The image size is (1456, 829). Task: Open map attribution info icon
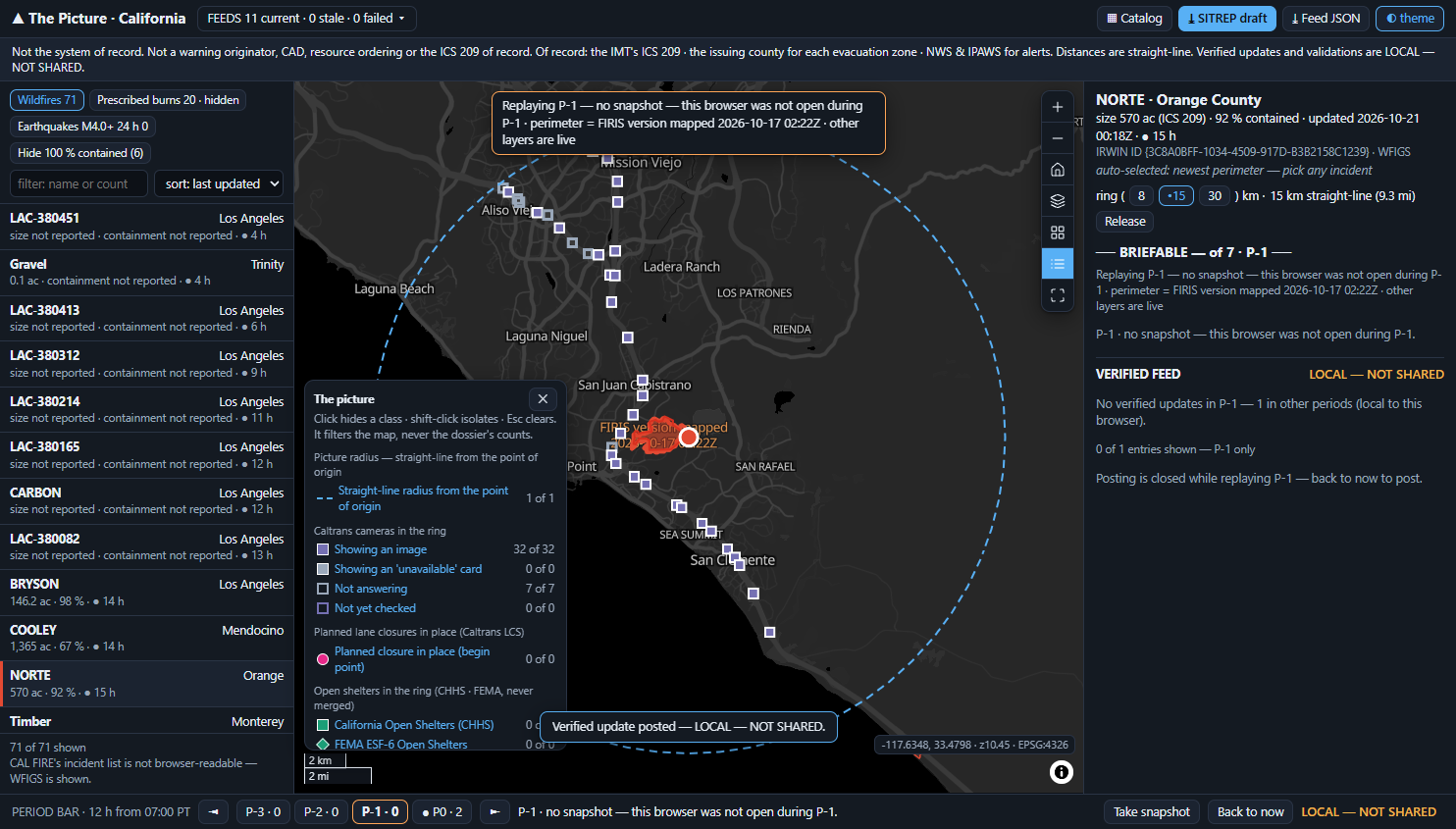pyautogui.click(x=1061, y=772)
